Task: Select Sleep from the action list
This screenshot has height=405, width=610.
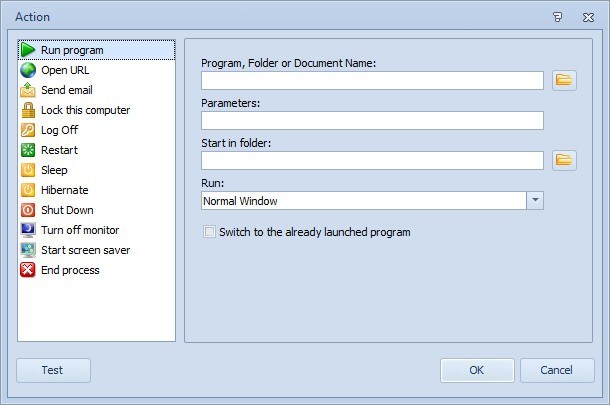Action: point(54,170)
